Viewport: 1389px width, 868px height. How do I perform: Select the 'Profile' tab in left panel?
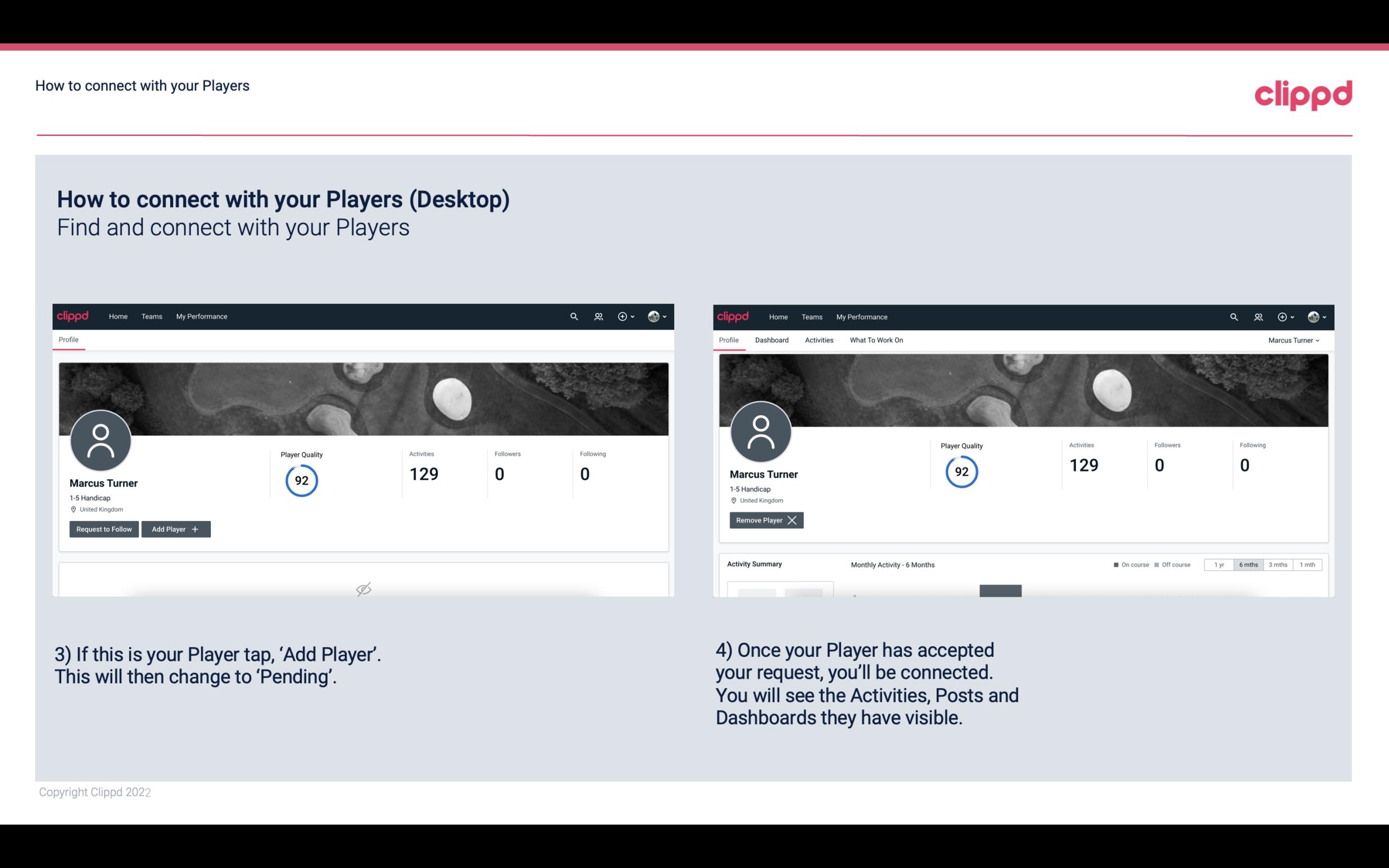click(x=69, y=340)
